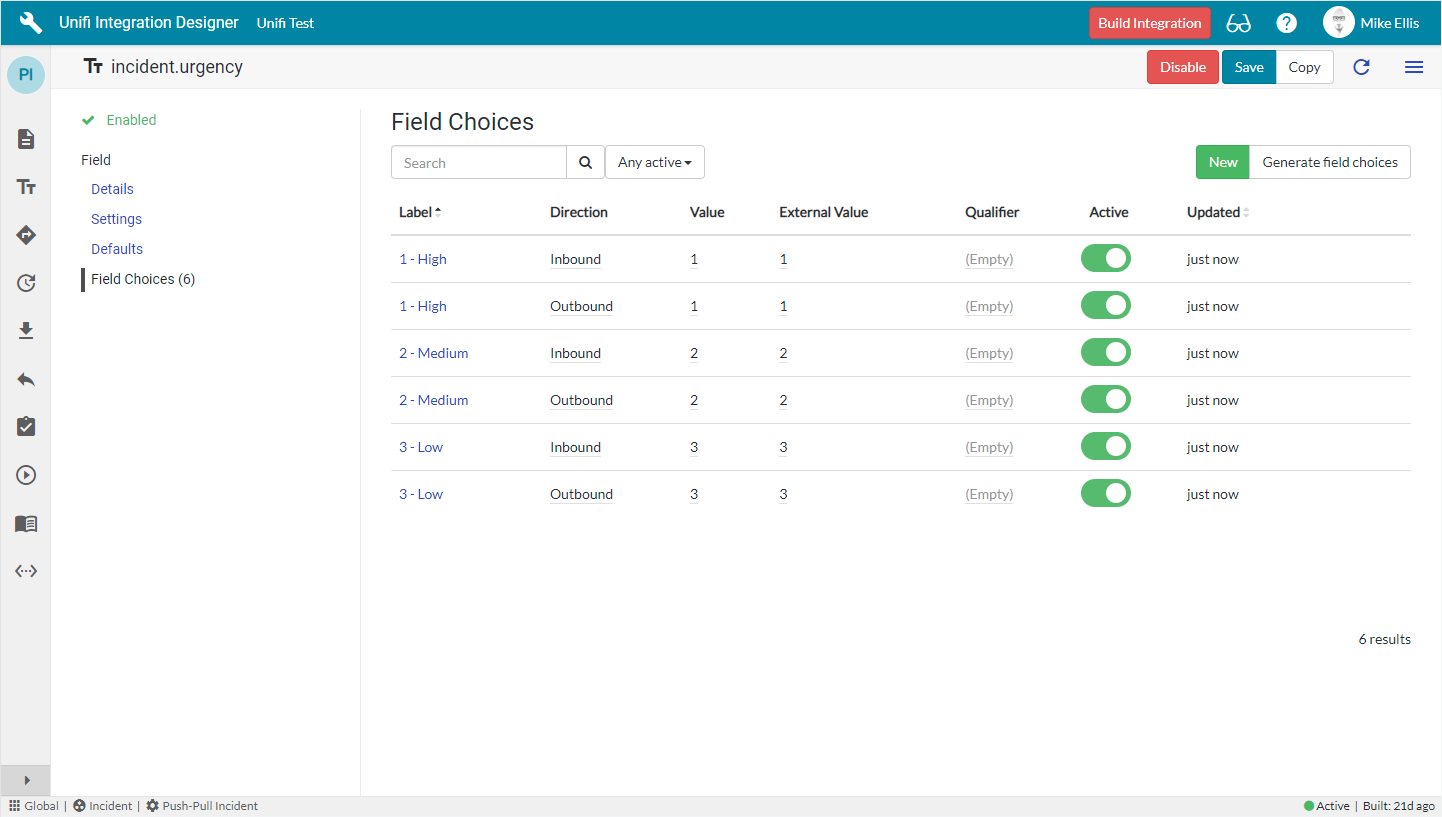Open the 2 - Medium Inbound label link

[x=433, y=353]
